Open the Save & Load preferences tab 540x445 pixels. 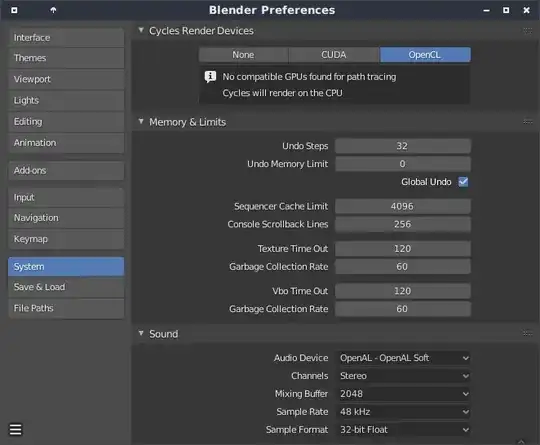point(66,287)
